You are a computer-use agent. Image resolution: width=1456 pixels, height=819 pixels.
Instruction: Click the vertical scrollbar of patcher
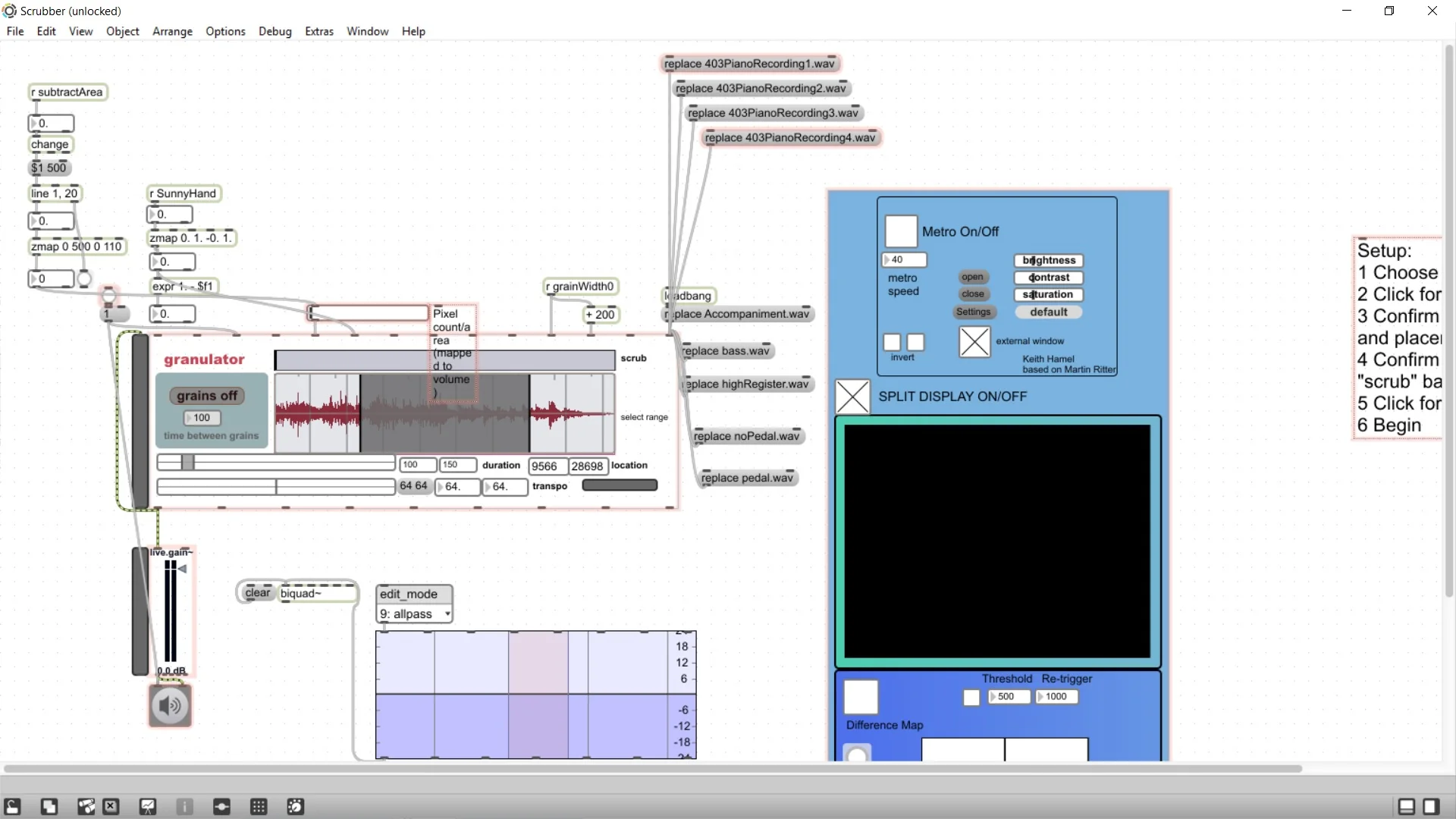pos(1449,321)
